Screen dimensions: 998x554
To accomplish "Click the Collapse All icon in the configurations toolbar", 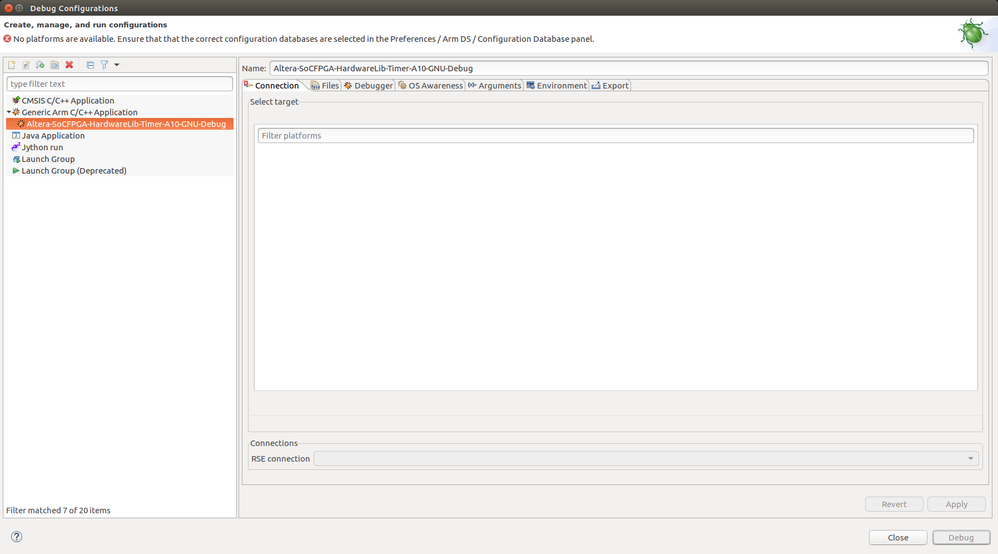I will tap(90, 65).
